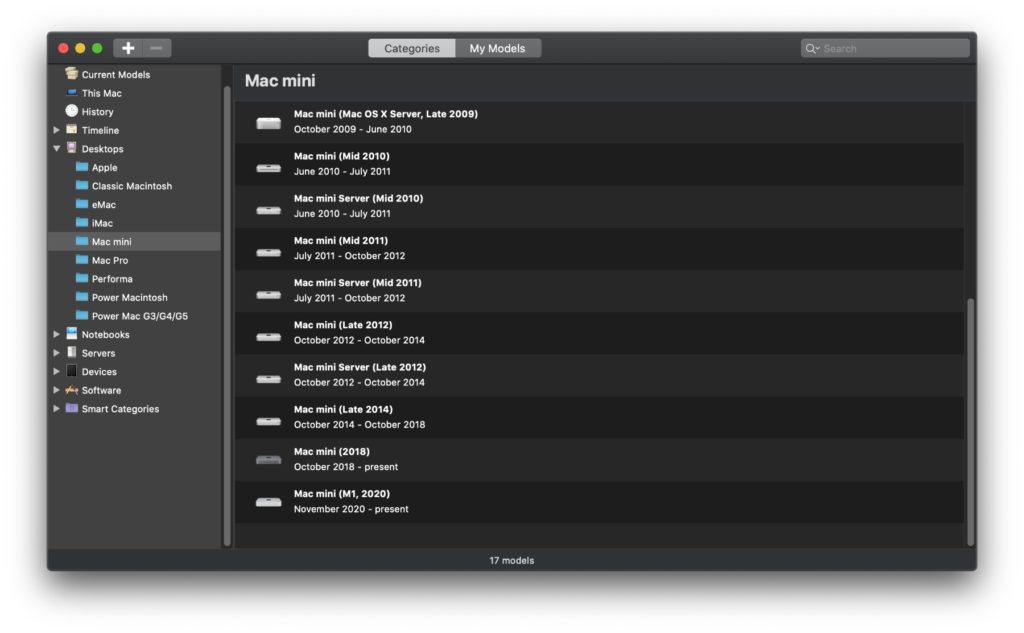1024x633 pixels.
Task: Collapse the Desktops disclosure triangle
Action: click(x=56, y=148)
